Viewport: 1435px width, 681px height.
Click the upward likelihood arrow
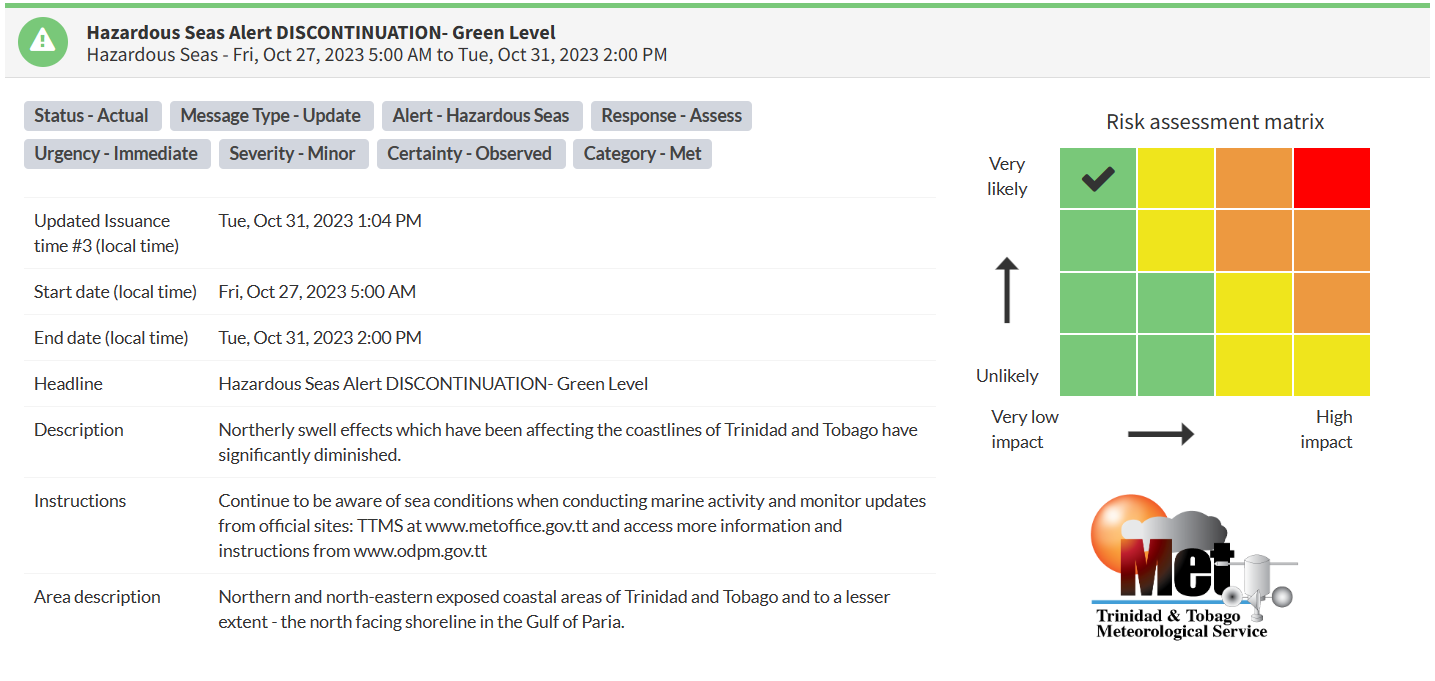[x=1007, y=291]
